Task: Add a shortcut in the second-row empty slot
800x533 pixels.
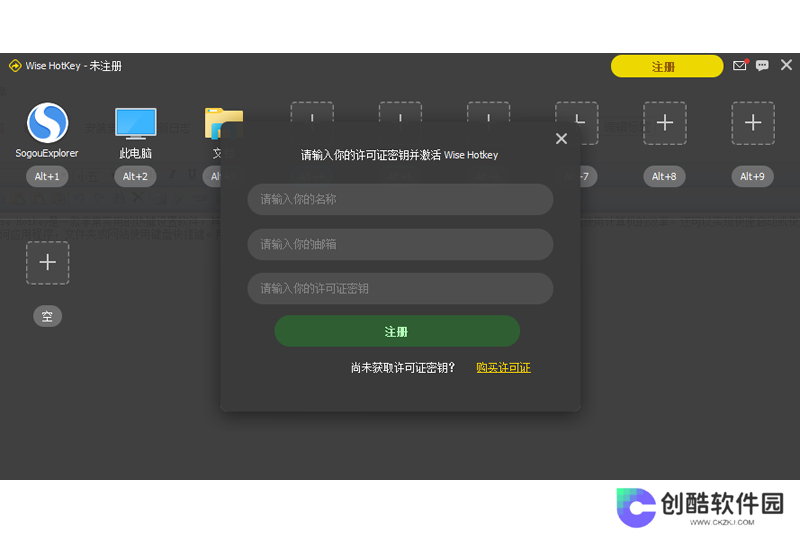Action: [47, 263]
